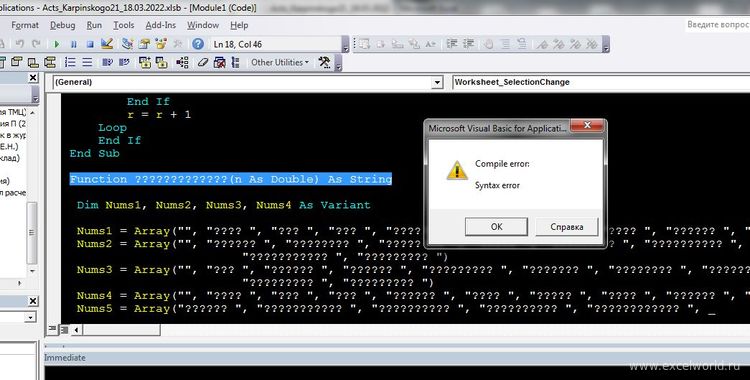Open the Other Utilities dropdown
Image resolution: width=750 pixels, height=380 pixels.
[280, 62]
